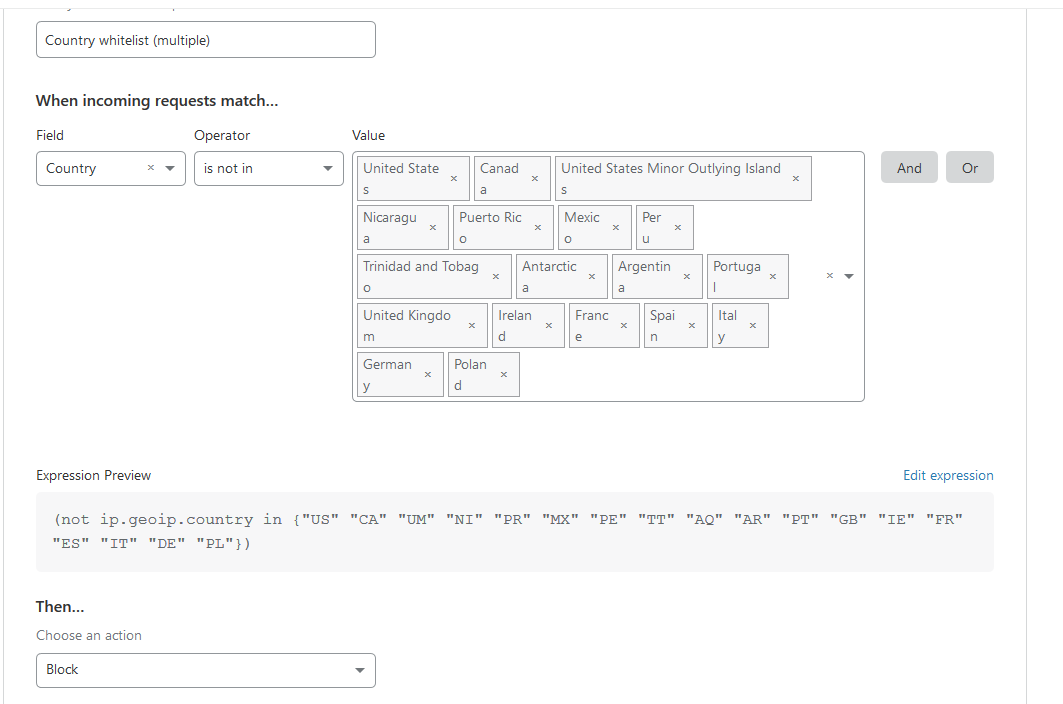Remove the Argentina tag

[686, 277]
